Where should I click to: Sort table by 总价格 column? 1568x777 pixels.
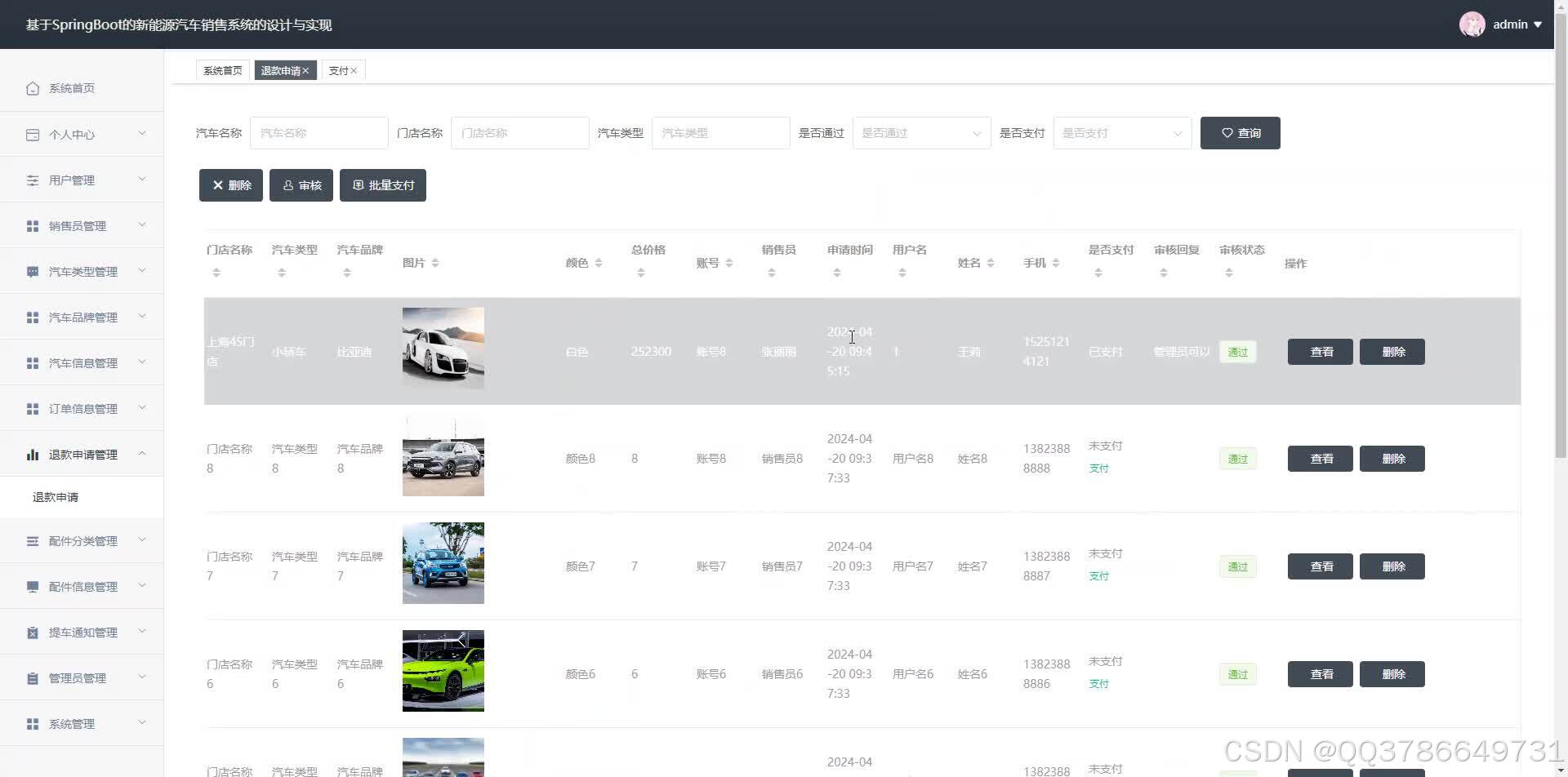(x=641, y=273)
